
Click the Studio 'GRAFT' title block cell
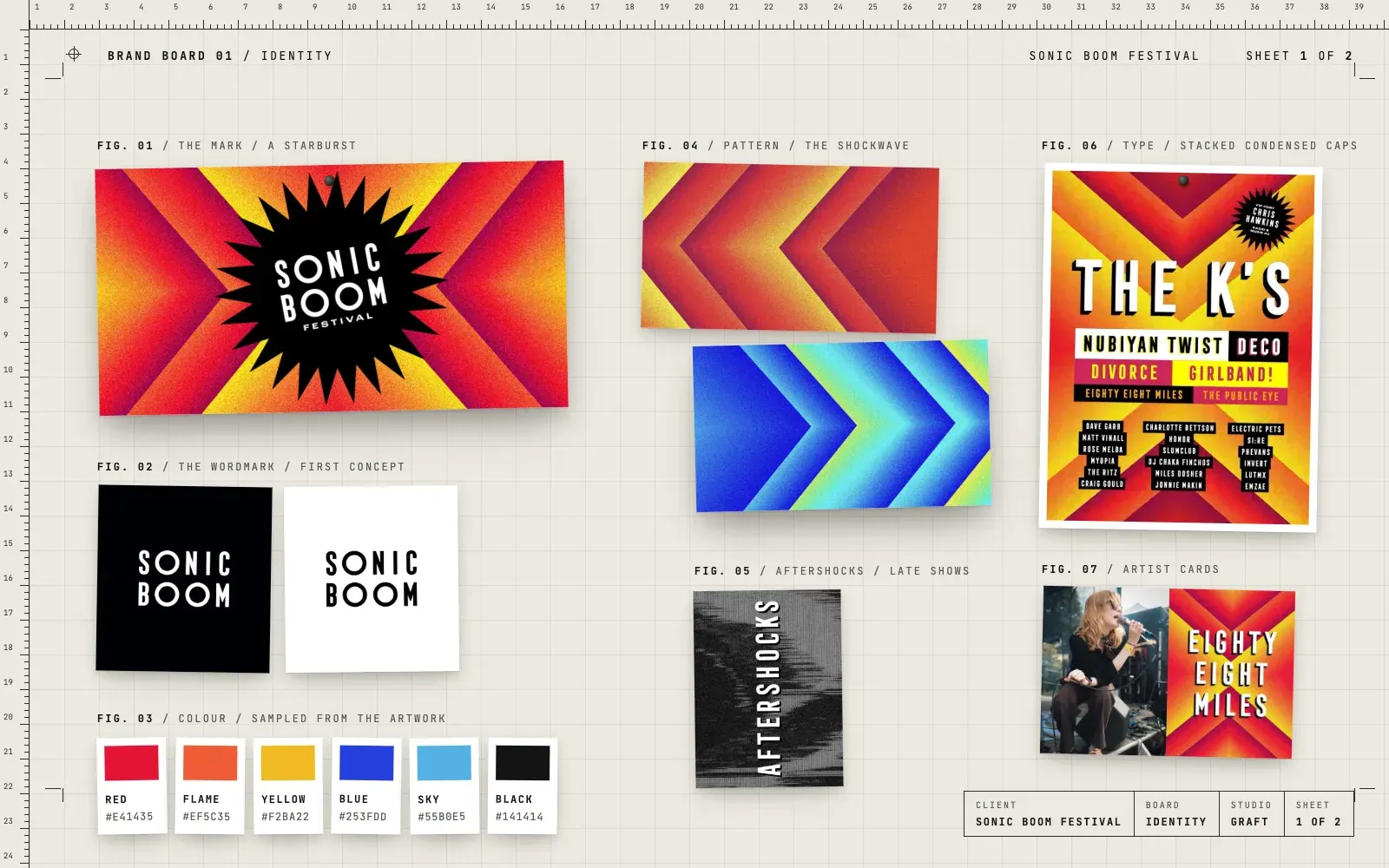1251,813
